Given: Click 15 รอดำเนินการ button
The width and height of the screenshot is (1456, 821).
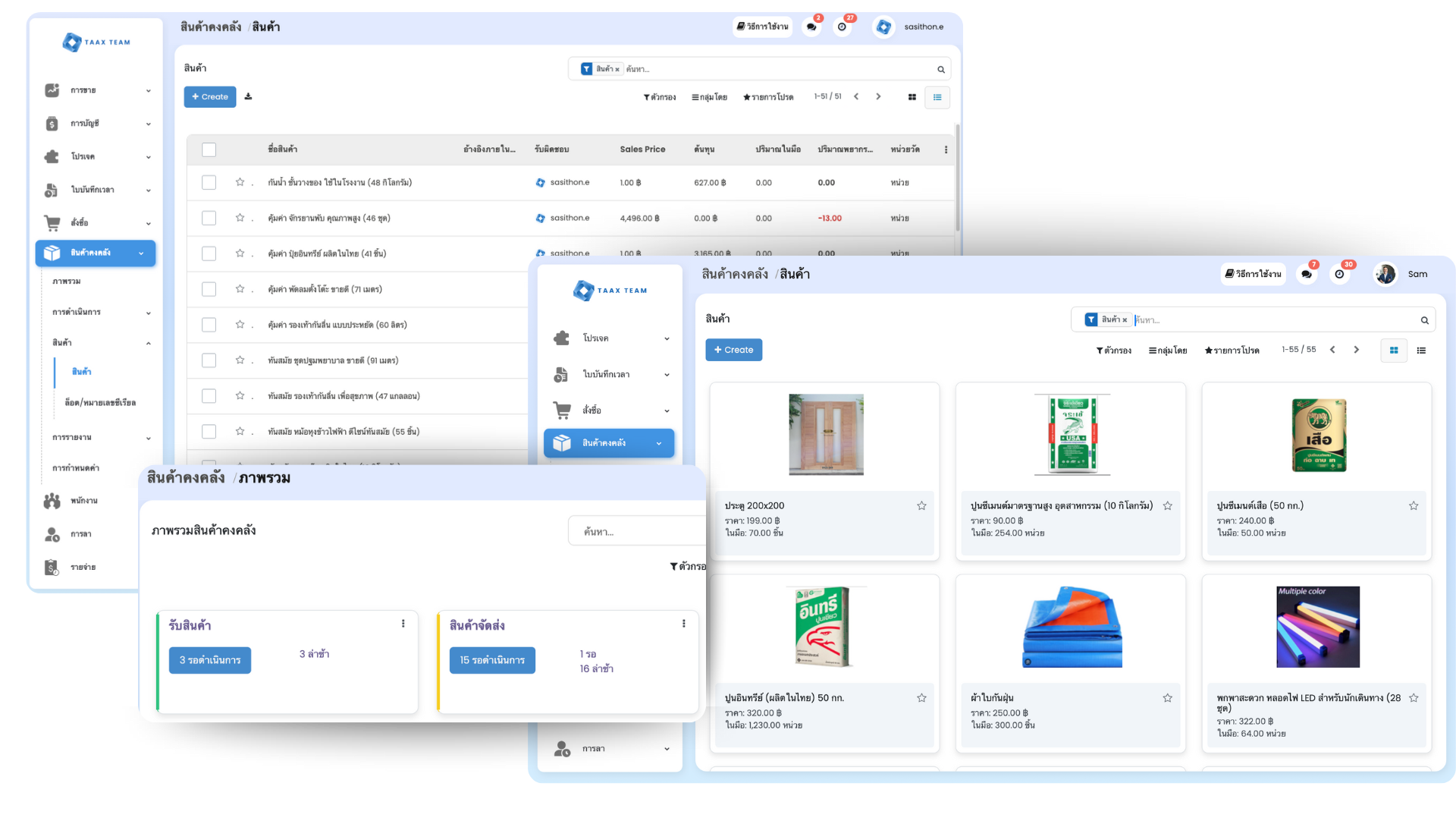Looking at the screenshot, I should pyautogui.click(x=492, y=660).
